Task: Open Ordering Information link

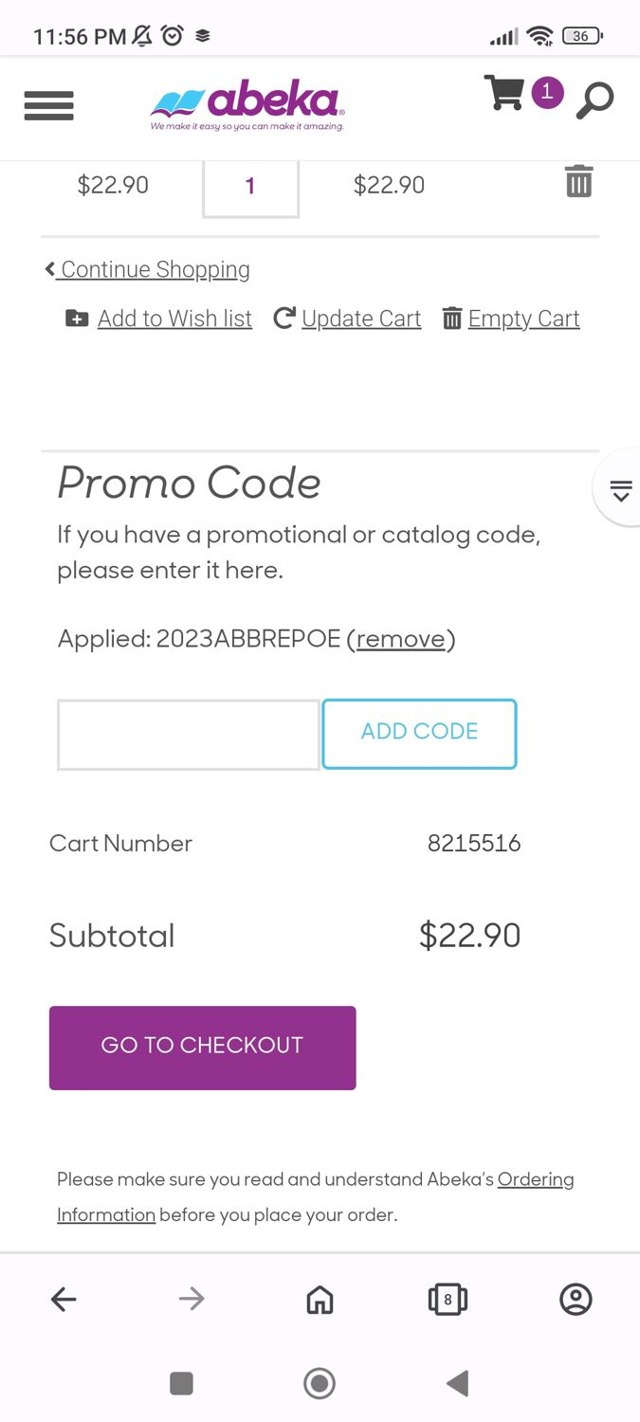Action: pos(535,1180)
